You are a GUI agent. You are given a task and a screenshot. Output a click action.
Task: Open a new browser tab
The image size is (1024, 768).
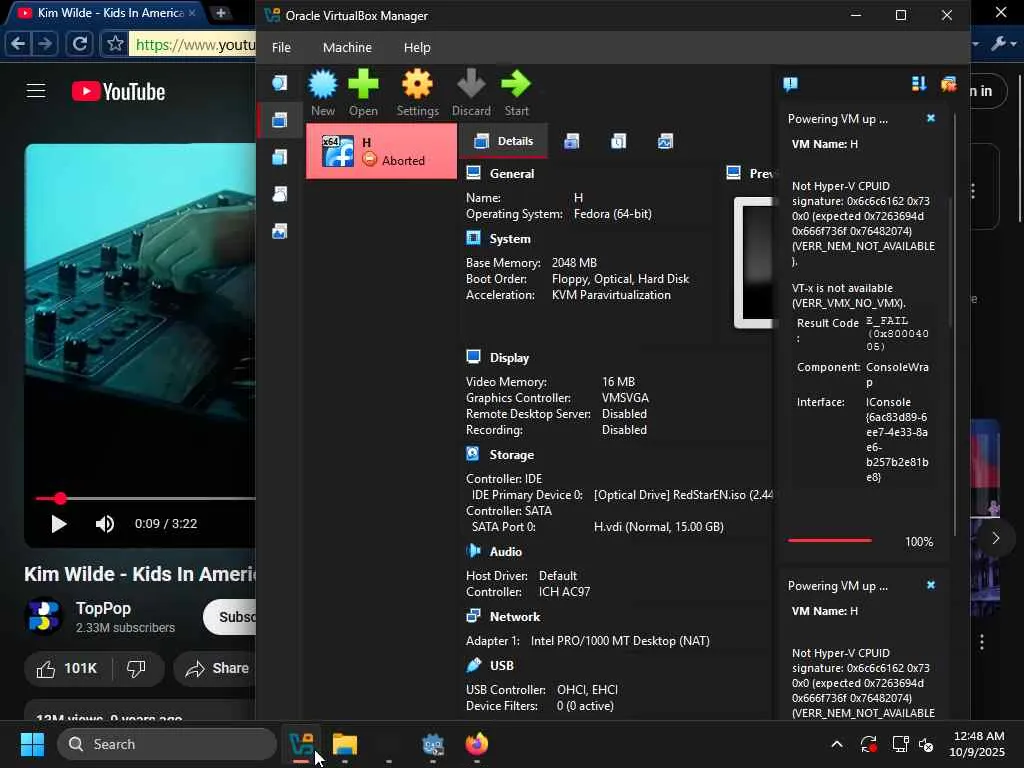(221, 13)
